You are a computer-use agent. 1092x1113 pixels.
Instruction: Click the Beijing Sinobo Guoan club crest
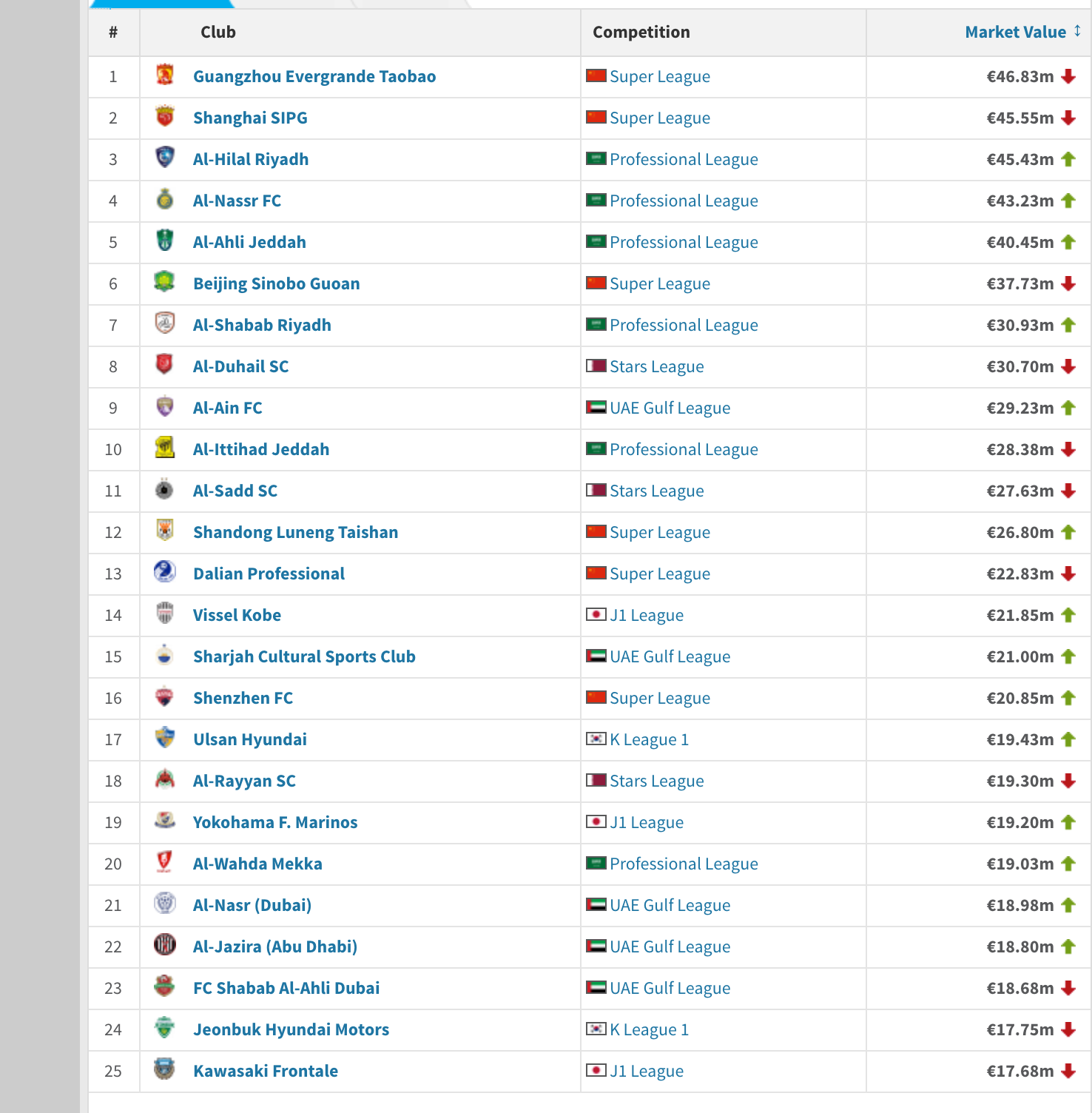click(165, 282)
